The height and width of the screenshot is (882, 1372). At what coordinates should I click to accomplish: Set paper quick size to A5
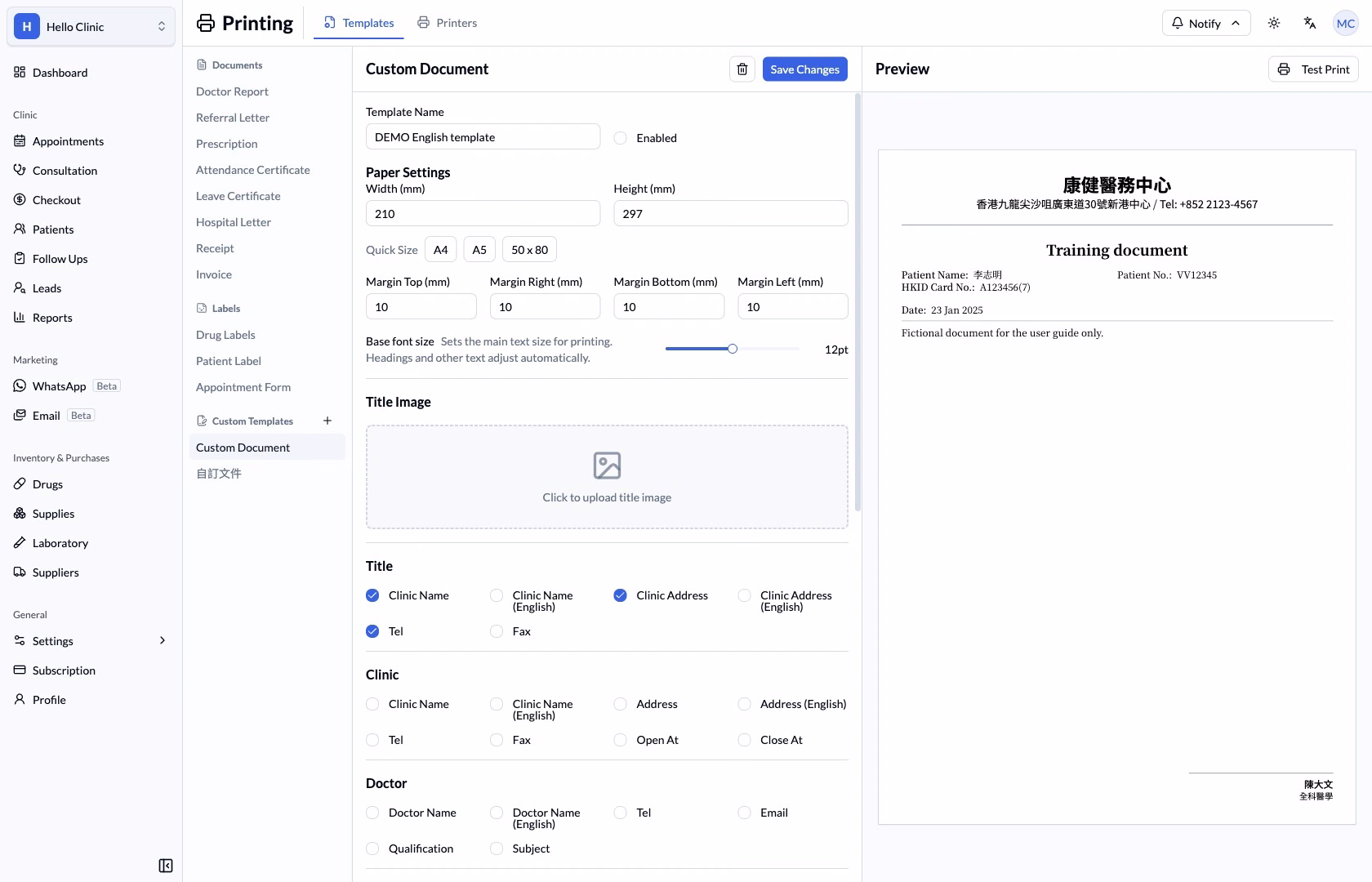(x=479, y=250)
